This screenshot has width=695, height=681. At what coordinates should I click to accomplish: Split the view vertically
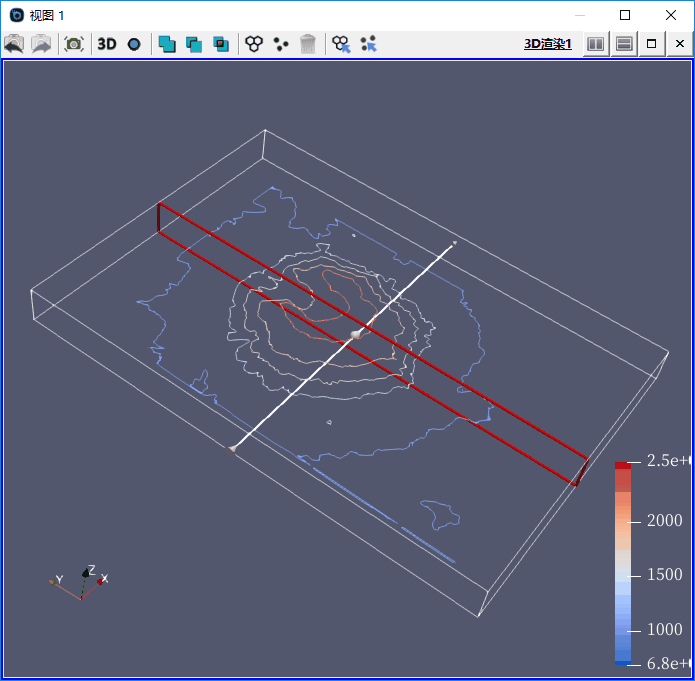point(624,44)
